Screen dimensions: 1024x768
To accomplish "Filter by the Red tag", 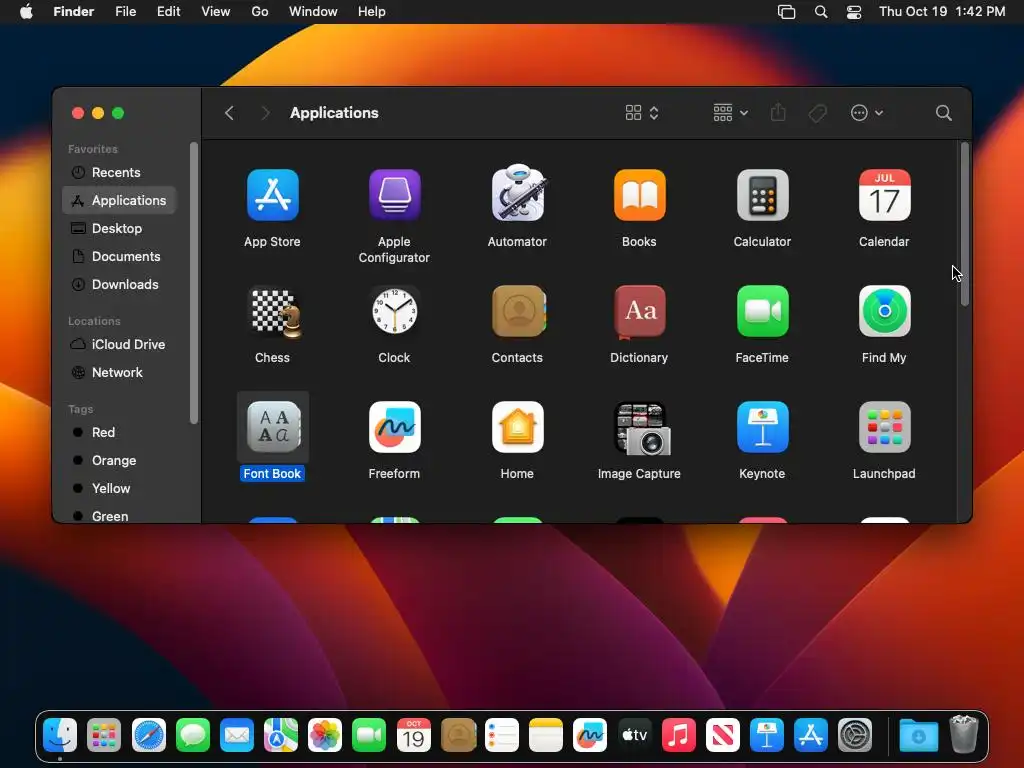I will point(119,432).
